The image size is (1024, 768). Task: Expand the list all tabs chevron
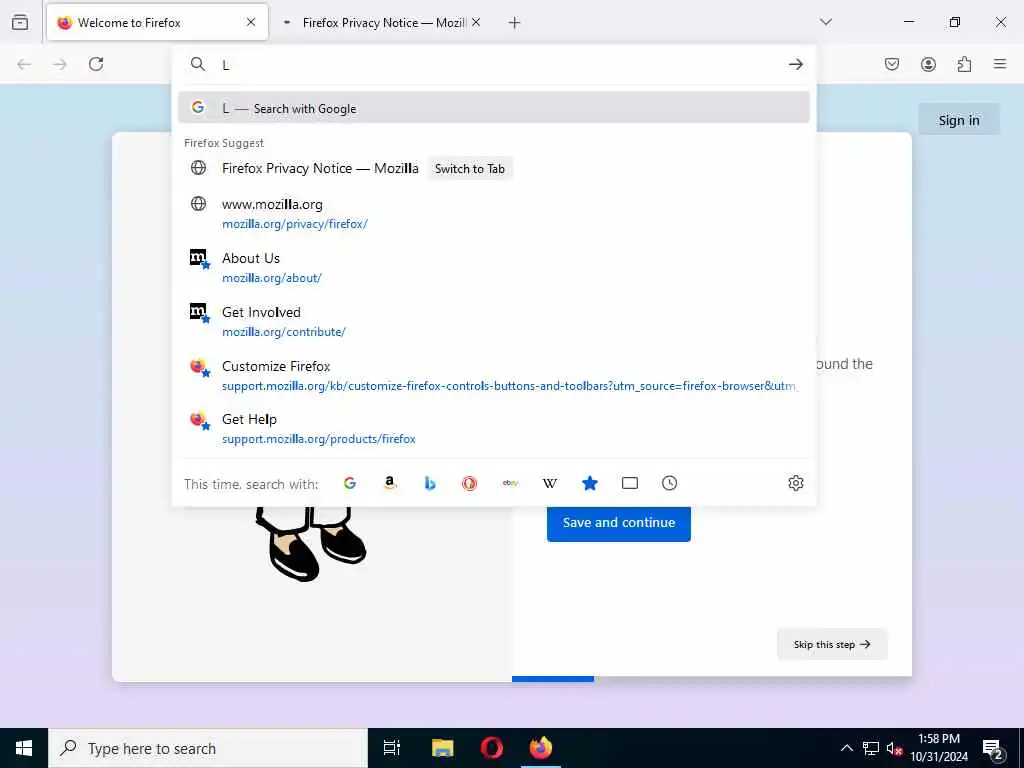click(x=826, y=22)
